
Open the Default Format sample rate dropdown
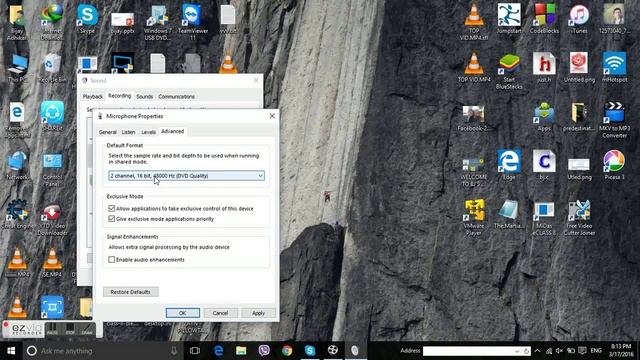[187, 176]
